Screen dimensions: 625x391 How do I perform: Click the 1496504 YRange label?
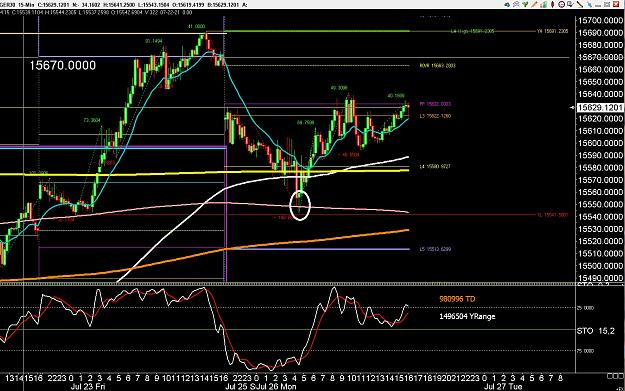(467, 316)
